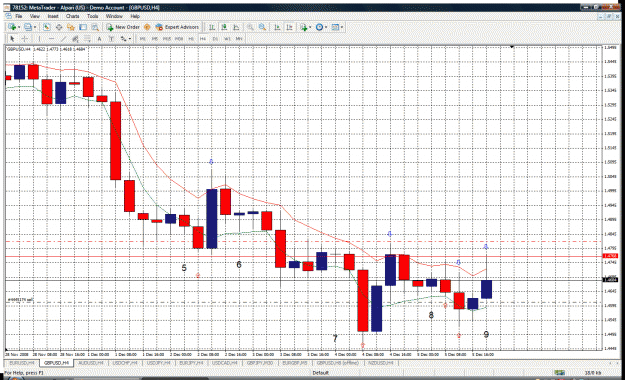This screenshot has width=625, height=380.
Task: Select the Text Label tool
Action: pos(111,39)
